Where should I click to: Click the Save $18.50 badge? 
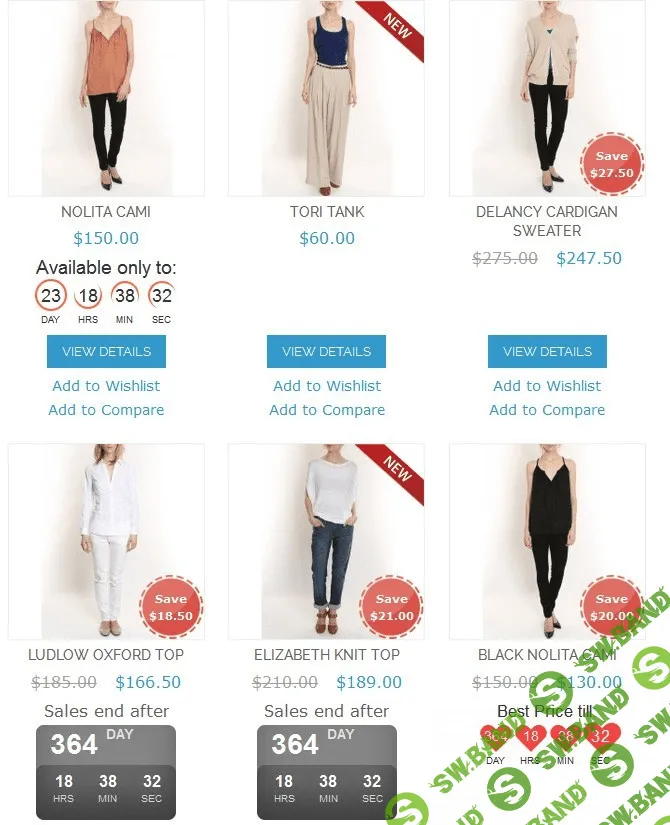(x=171, y=607)
